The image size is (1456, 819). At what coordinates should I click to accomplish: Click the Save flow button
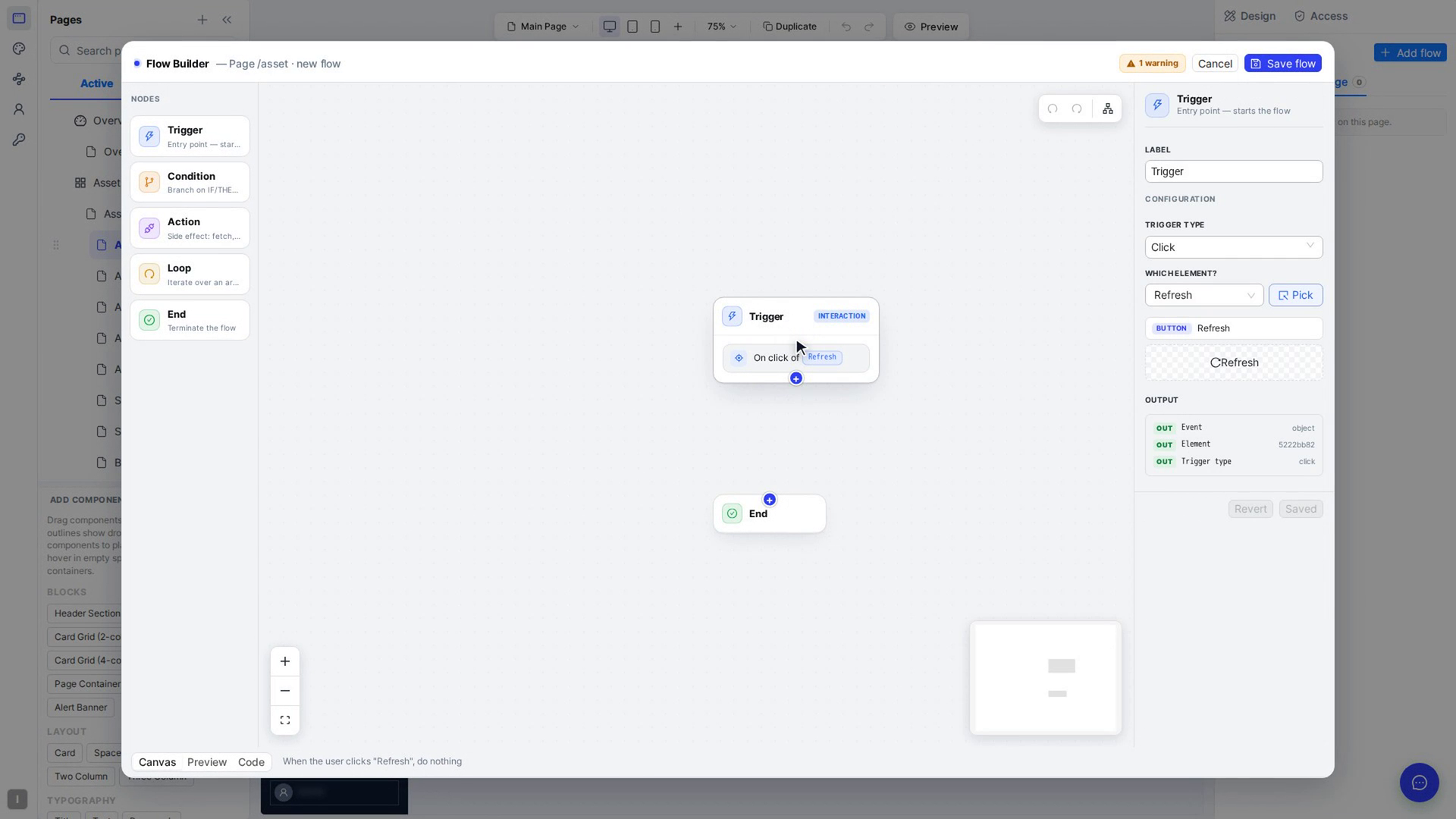click(x=1283, y=64)
